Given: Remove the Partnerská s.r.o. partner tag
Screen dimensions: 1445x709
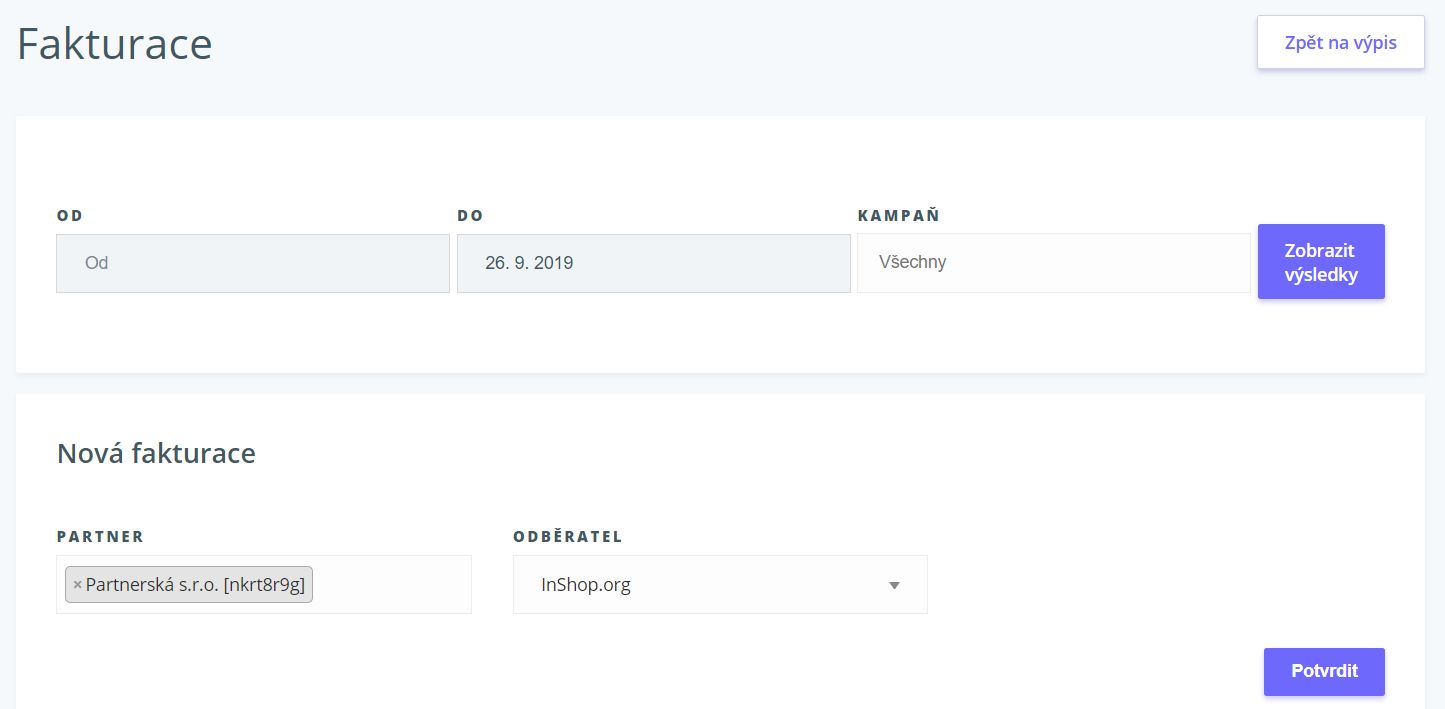Looking at the screenshot, I should pyautogui.click(x=77, y=585).
